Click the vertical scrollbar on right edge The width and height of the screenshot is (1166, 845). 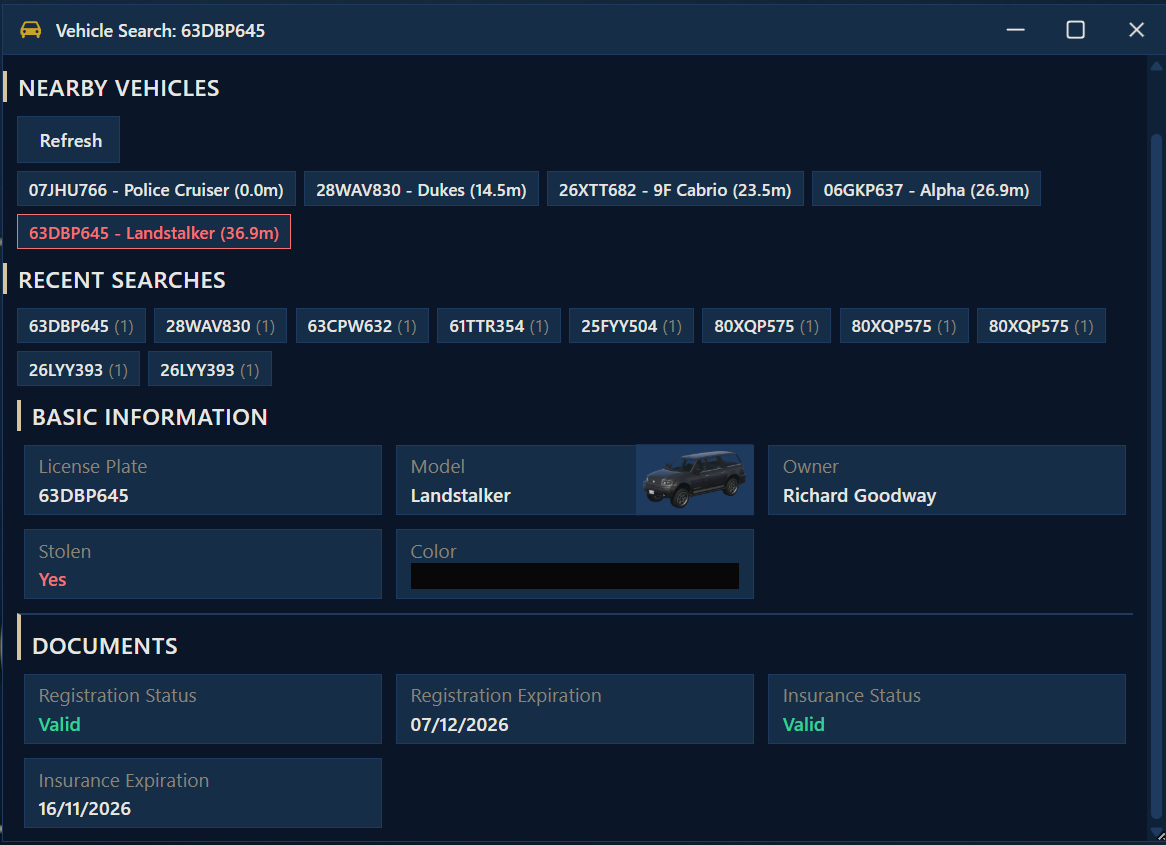[1157, 450]
